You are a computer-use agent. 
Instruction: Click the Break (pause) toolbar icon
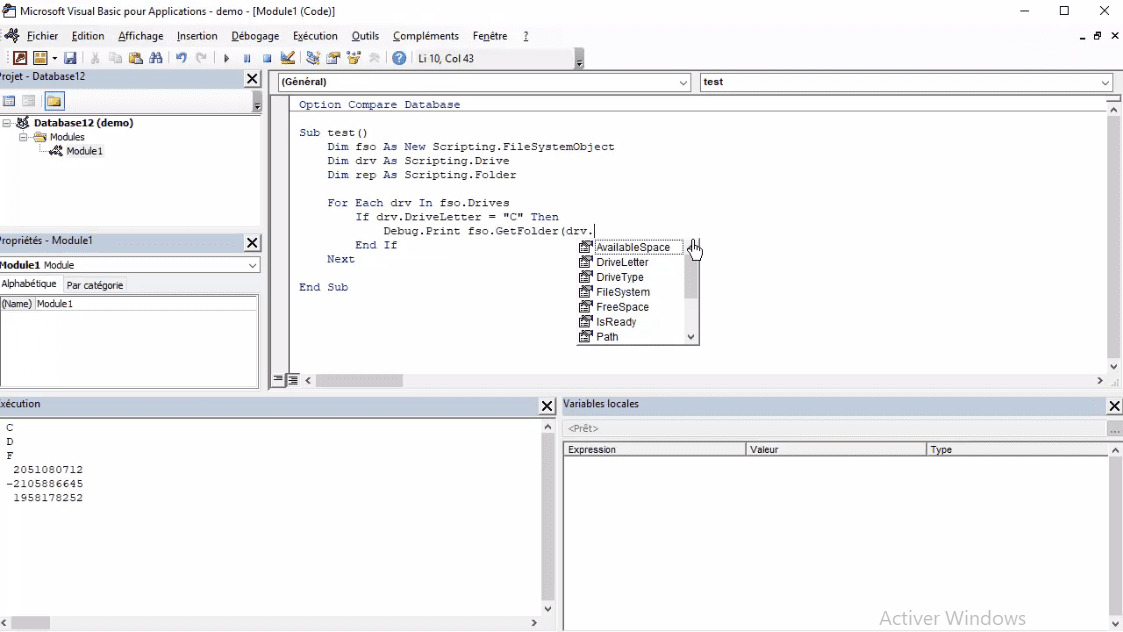tap(246, 57)
